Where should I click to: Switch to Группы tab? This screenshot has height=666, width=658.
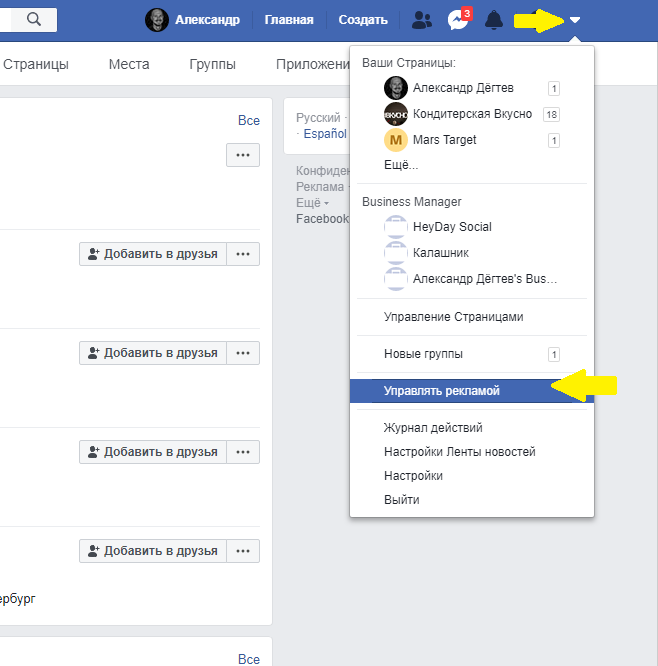point(212,64)
